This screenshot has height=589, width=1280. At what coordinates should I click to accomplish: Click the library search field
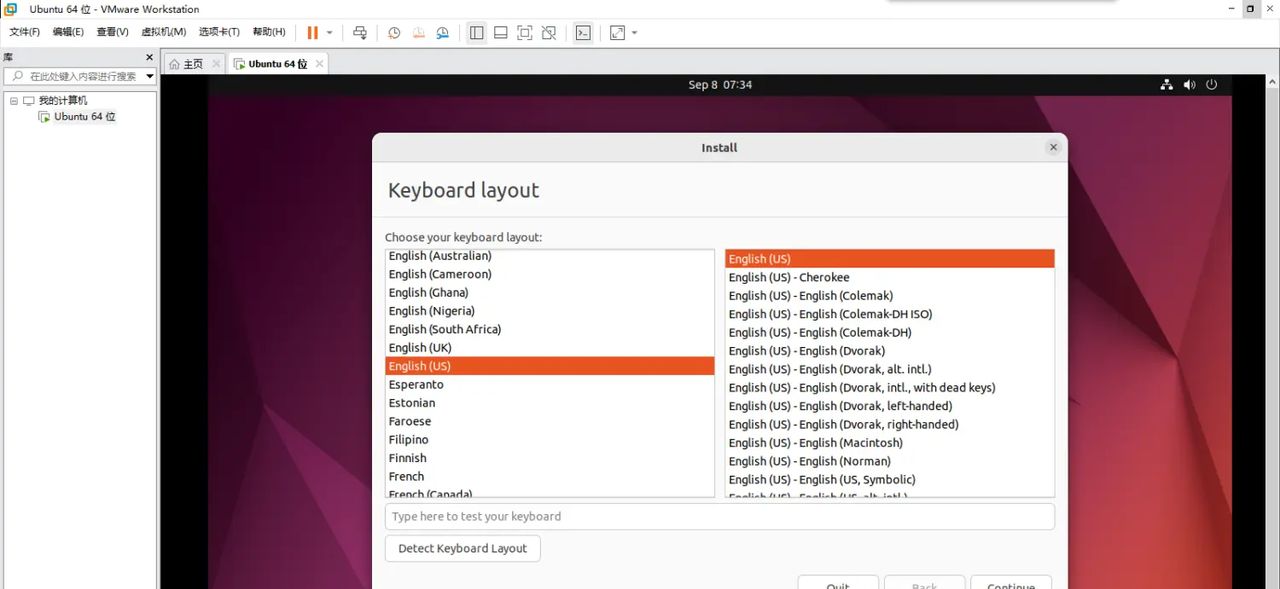(x=75, y=76)
